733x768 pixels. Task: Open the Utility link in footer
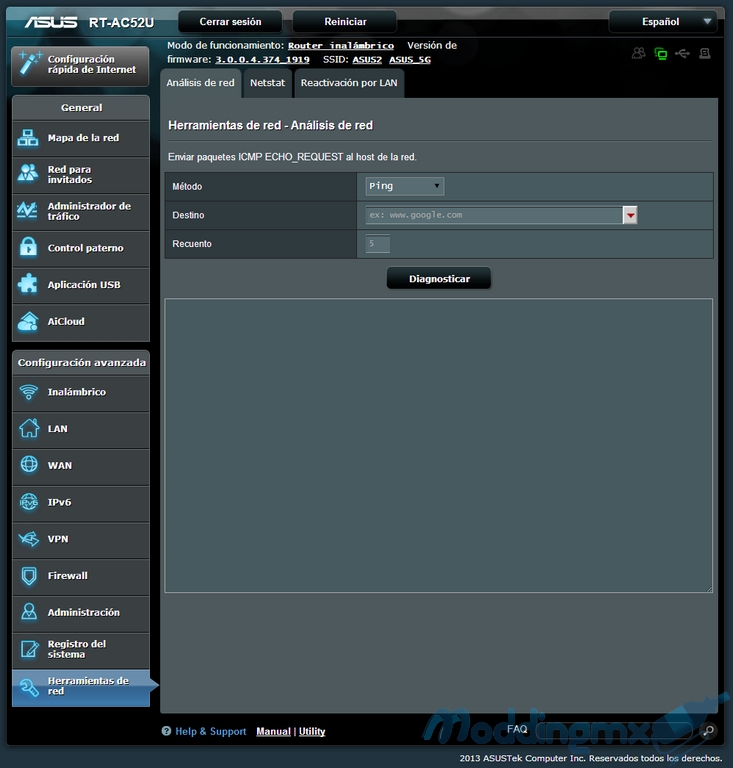[312, 731]
